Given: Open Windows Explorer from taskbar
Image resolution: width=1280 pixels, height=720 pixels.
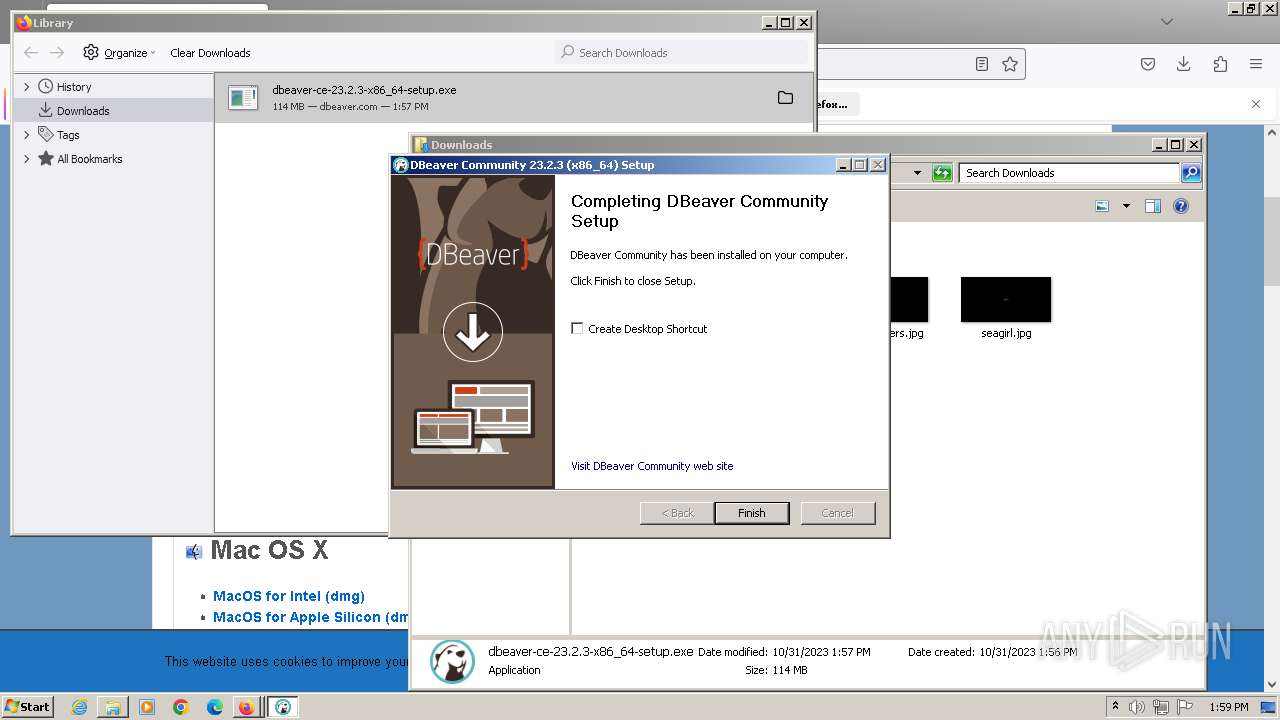Looking at the screenshot, I should tap(113, 707).
